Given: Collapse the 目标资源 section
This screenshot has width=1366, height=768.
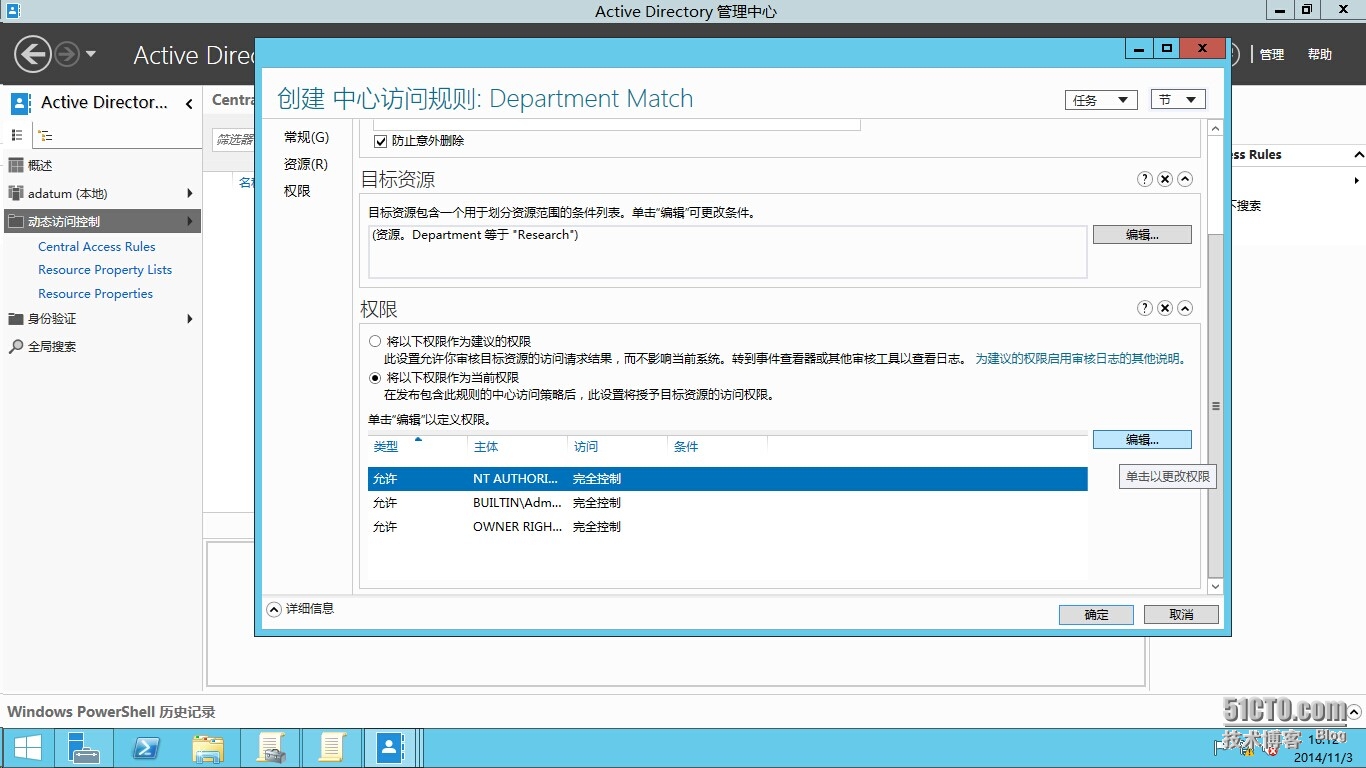Looking at the screenshot, I should [x=1185, y=179].
